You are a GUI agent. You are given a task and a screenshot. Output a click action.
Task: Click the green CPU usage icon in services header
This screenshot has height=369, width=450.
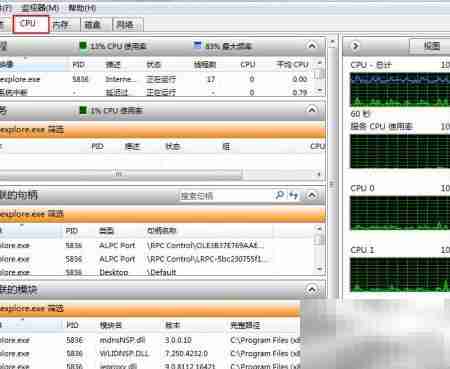(x=83, y=110)
